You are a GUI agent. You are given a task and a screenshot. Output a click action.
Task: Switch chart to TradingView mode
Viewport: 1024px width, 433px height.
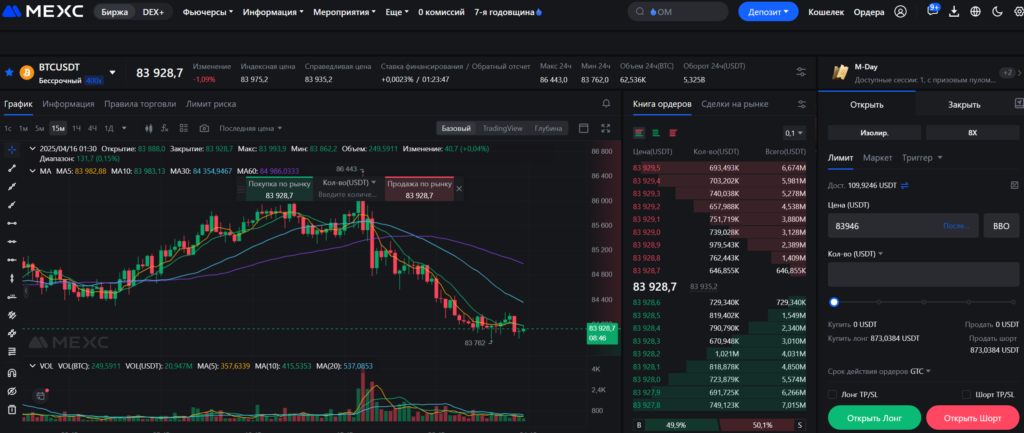pos(502,128)
